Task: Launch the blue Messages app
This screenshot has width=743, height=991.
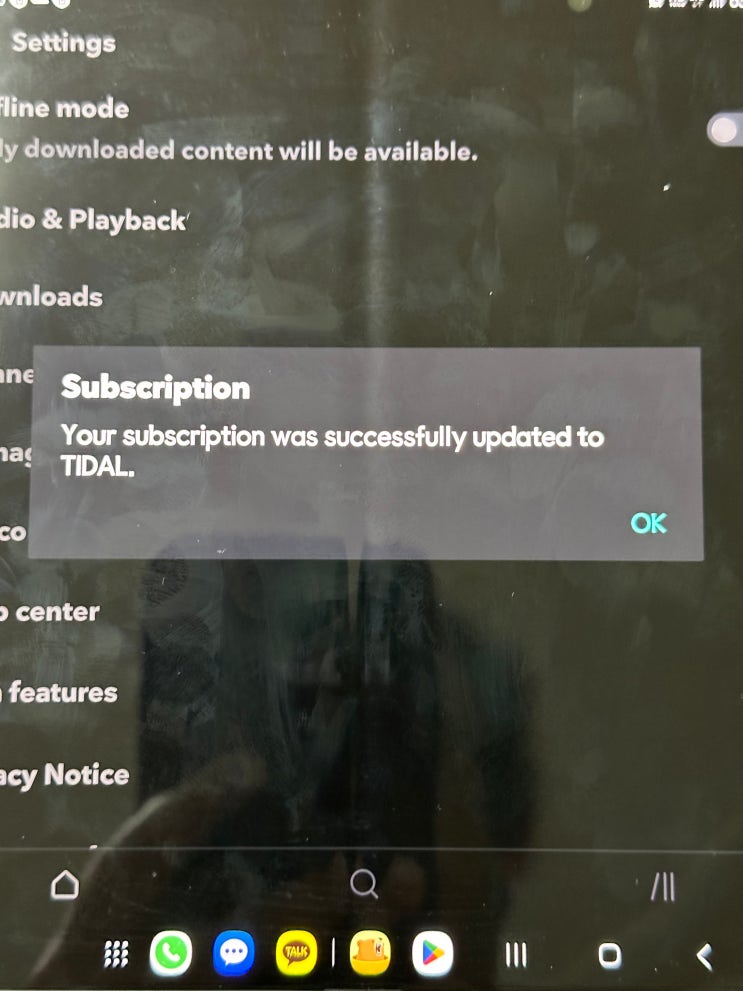Action: pyautogui.click(x=234, y=953)
